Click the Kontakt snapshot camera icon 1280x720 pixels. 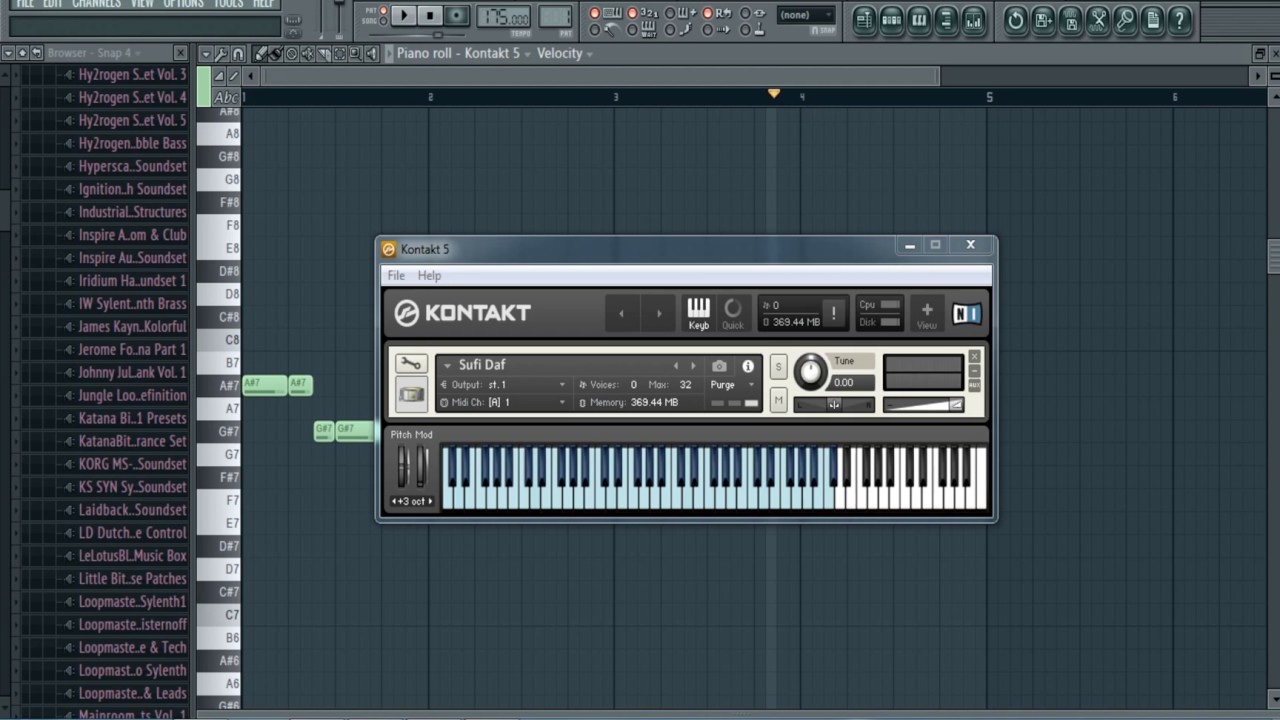click(x=719, y=366)
